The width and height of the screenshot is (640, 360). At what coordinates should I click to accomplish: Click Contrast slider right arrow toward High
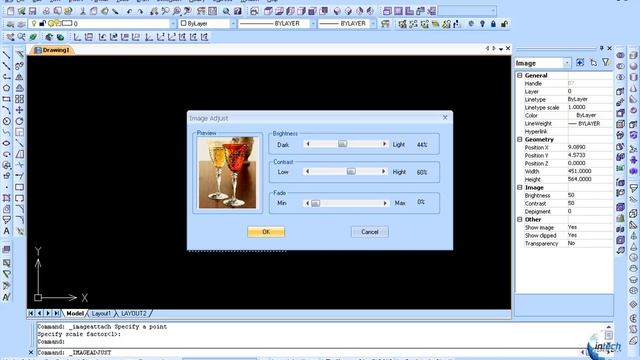point(384,172)
